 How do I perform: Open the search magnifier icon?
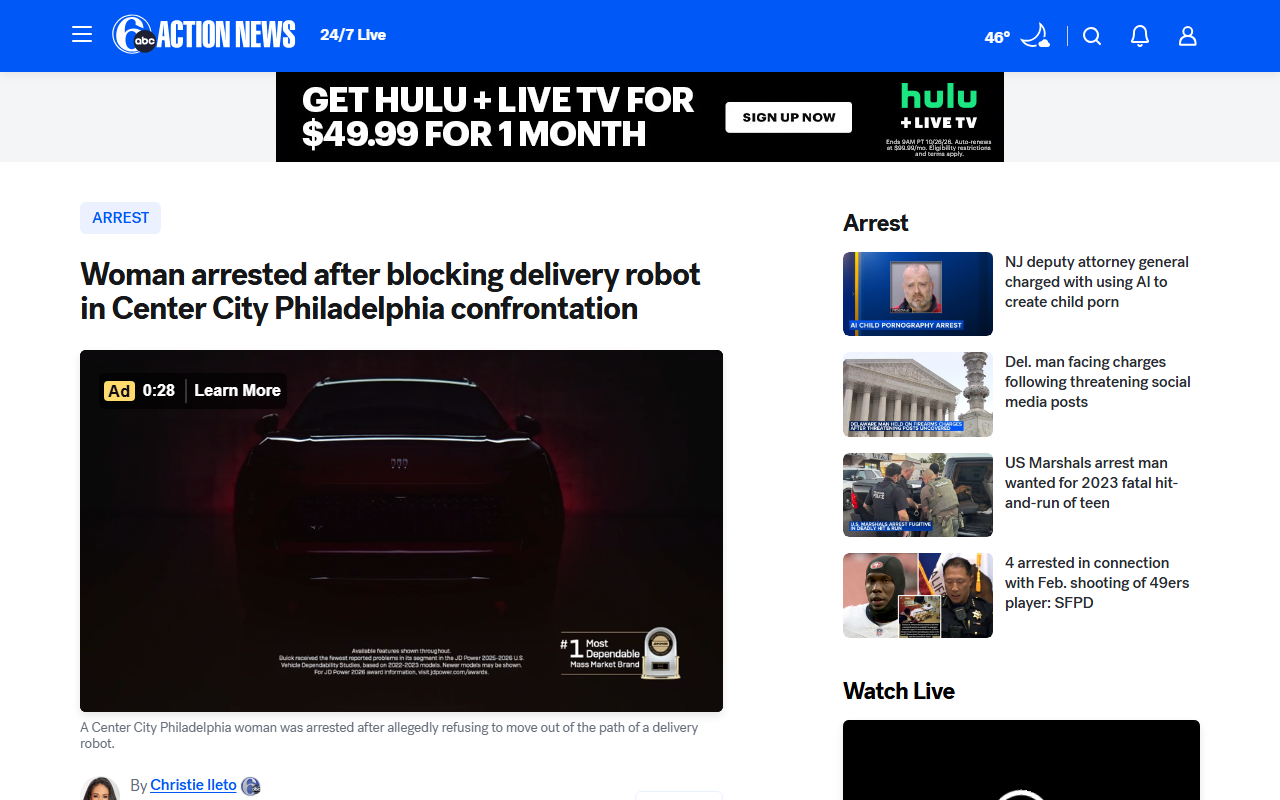tap(1092, 36)
